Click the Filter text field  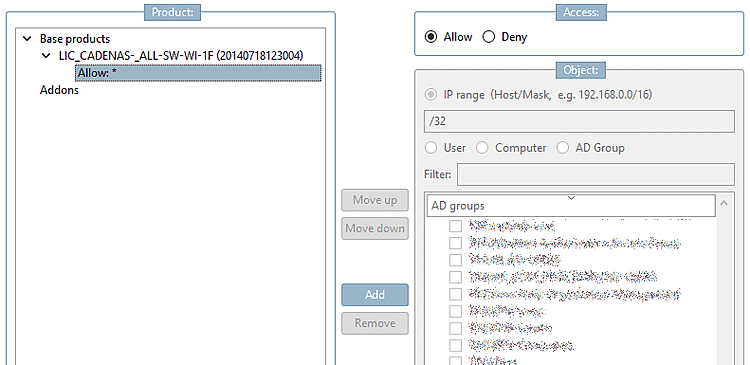click(x=596, y=175)
